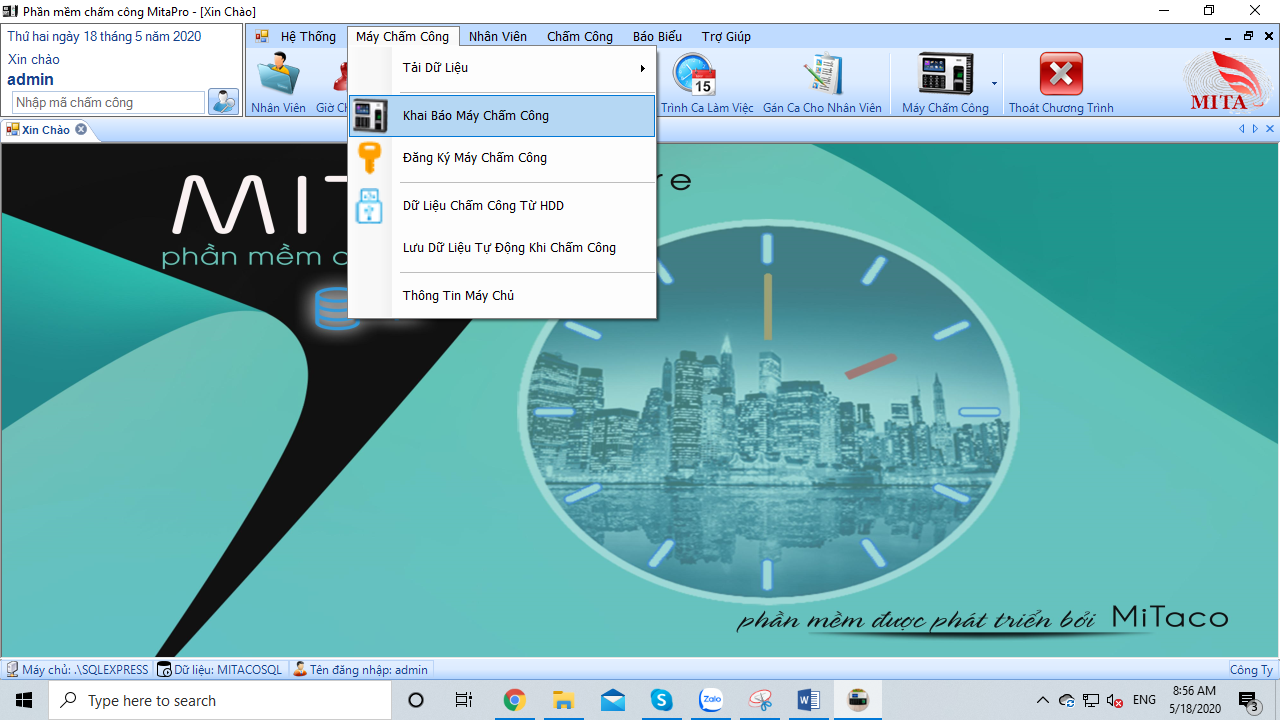This screenshot has width=1280, height=720.
Task: Open Nhân Viên toolbar icon
Action: tap(279, 83)
